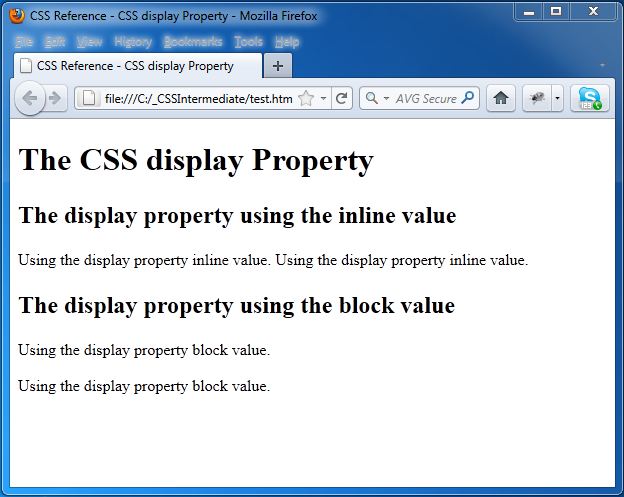
Task: Maximize the Firefox window
Action: coord(556,12)
